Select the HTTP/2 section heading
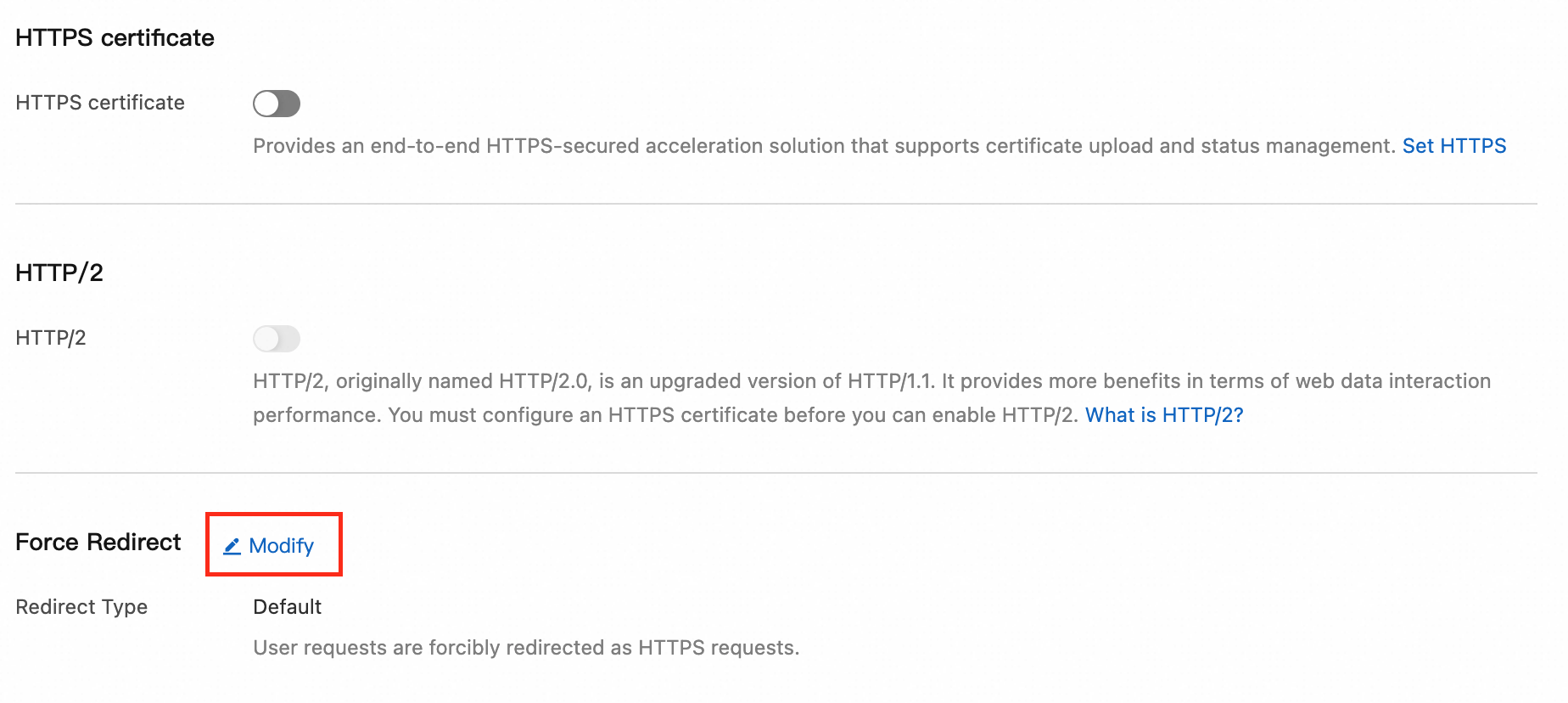This screenshot has width=1568, height=703. 59,273
